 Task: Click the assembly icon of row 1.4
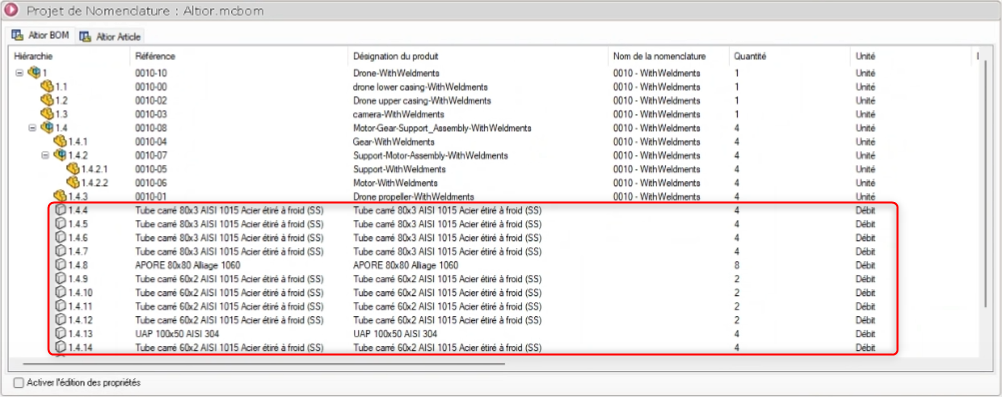47,128
